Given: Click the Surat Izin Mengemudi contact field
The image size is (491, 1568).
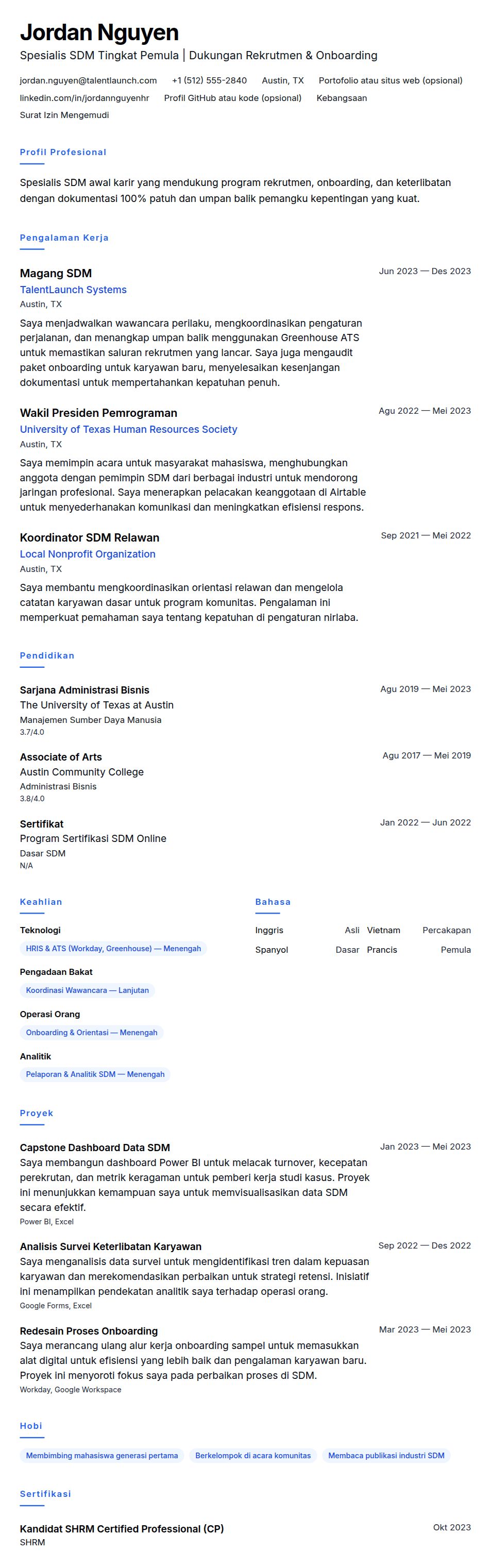Looking at the screenshot, I should click(64, 115).
